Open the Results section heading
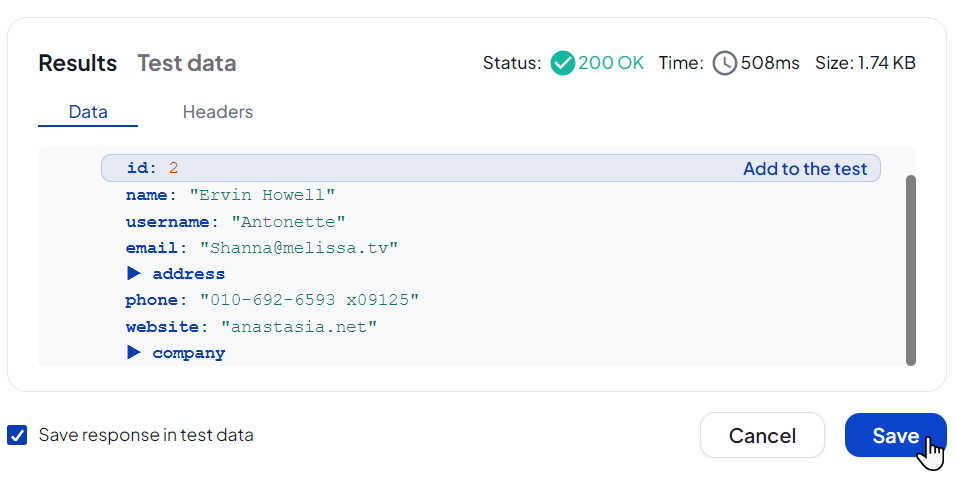Viewport: 955px width, 477px height. point(78,63)
